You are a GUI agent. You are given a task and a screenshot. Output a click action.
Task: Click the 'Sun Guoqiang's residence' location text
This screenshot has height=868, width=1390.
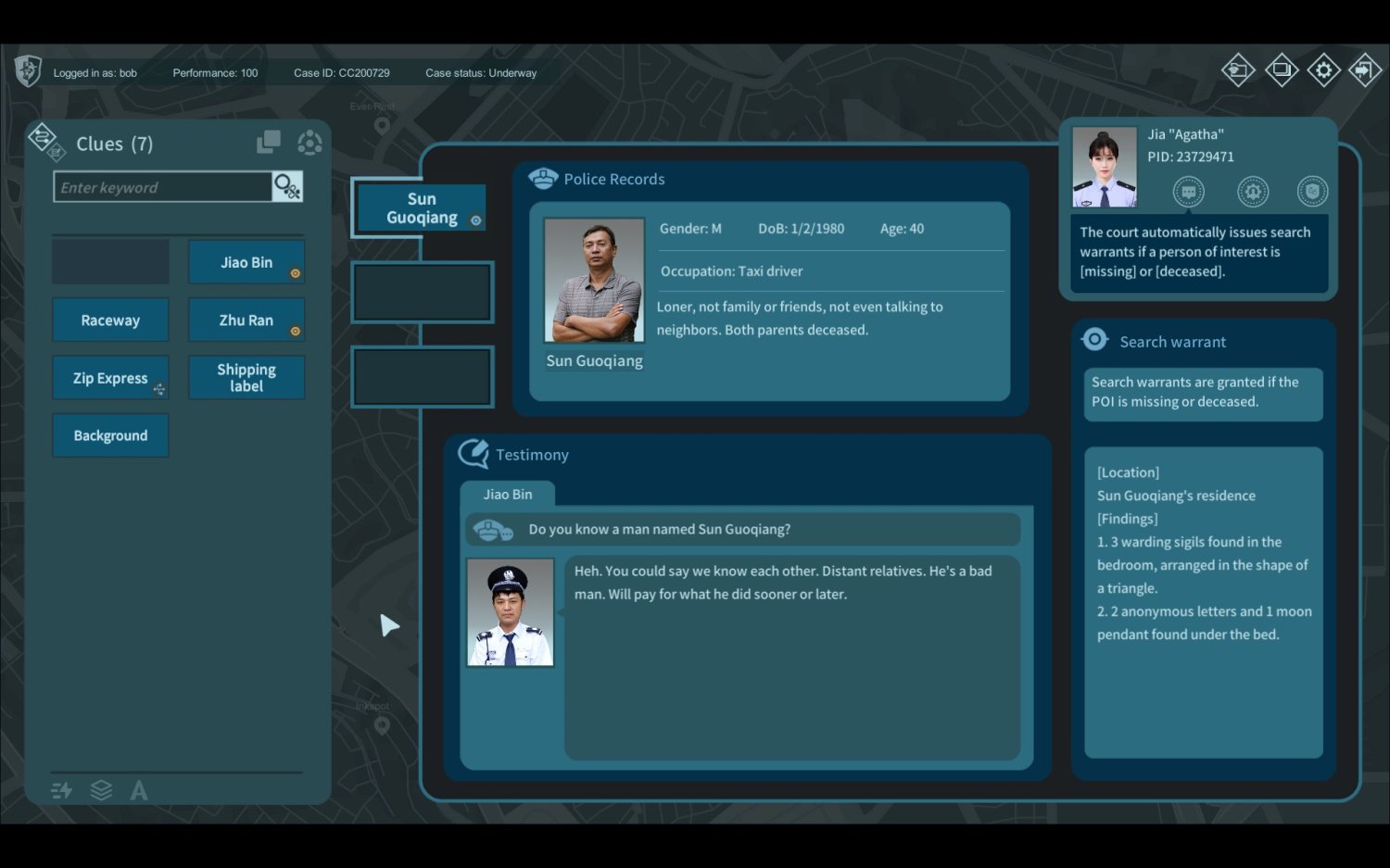pyautogui.click(x=1177, y=496)
